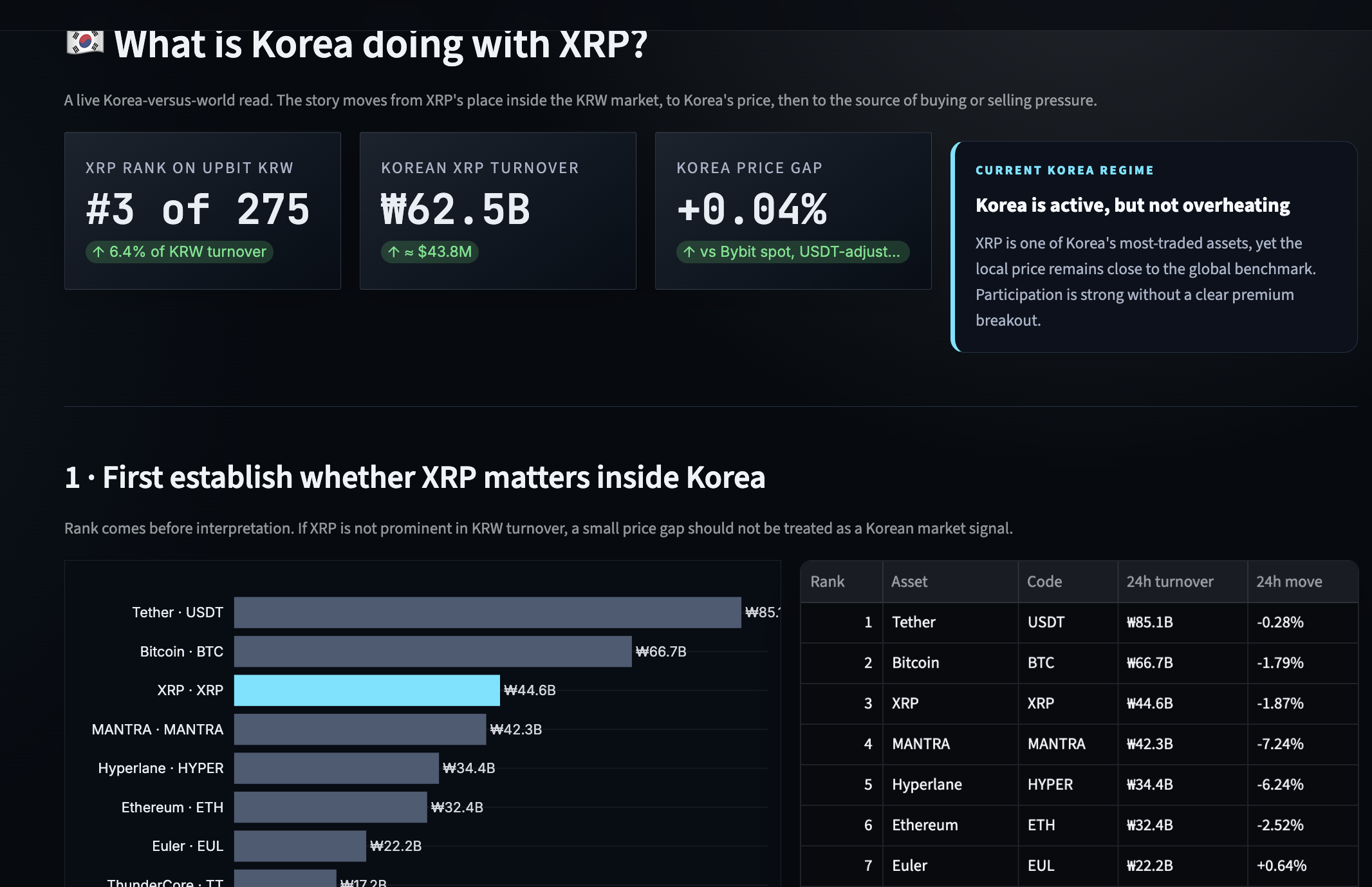This screenshot has width=1372, height=887.
Task: Click the Code column header
Action: click(x=1068, y=582)
